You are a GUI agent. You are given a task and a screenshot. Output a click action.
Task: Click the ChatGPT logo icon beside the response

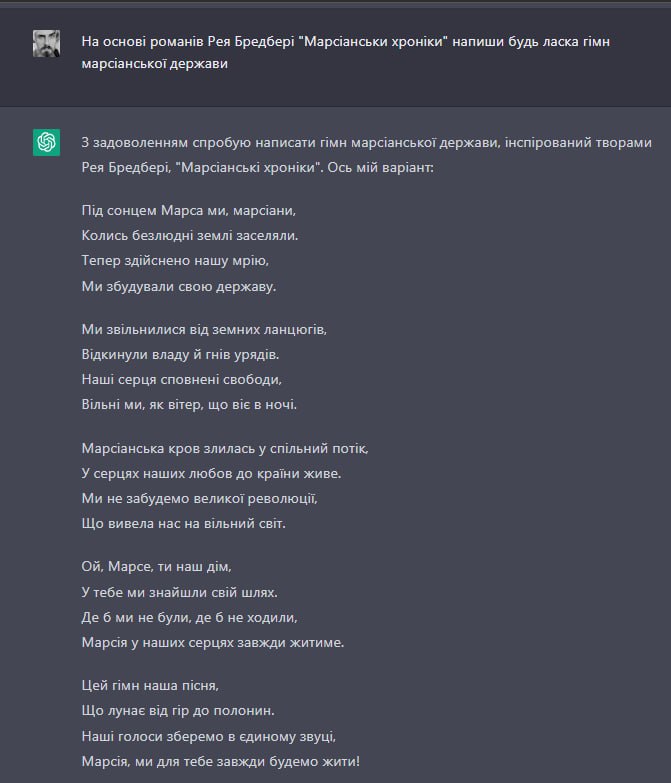coord(47,143)
